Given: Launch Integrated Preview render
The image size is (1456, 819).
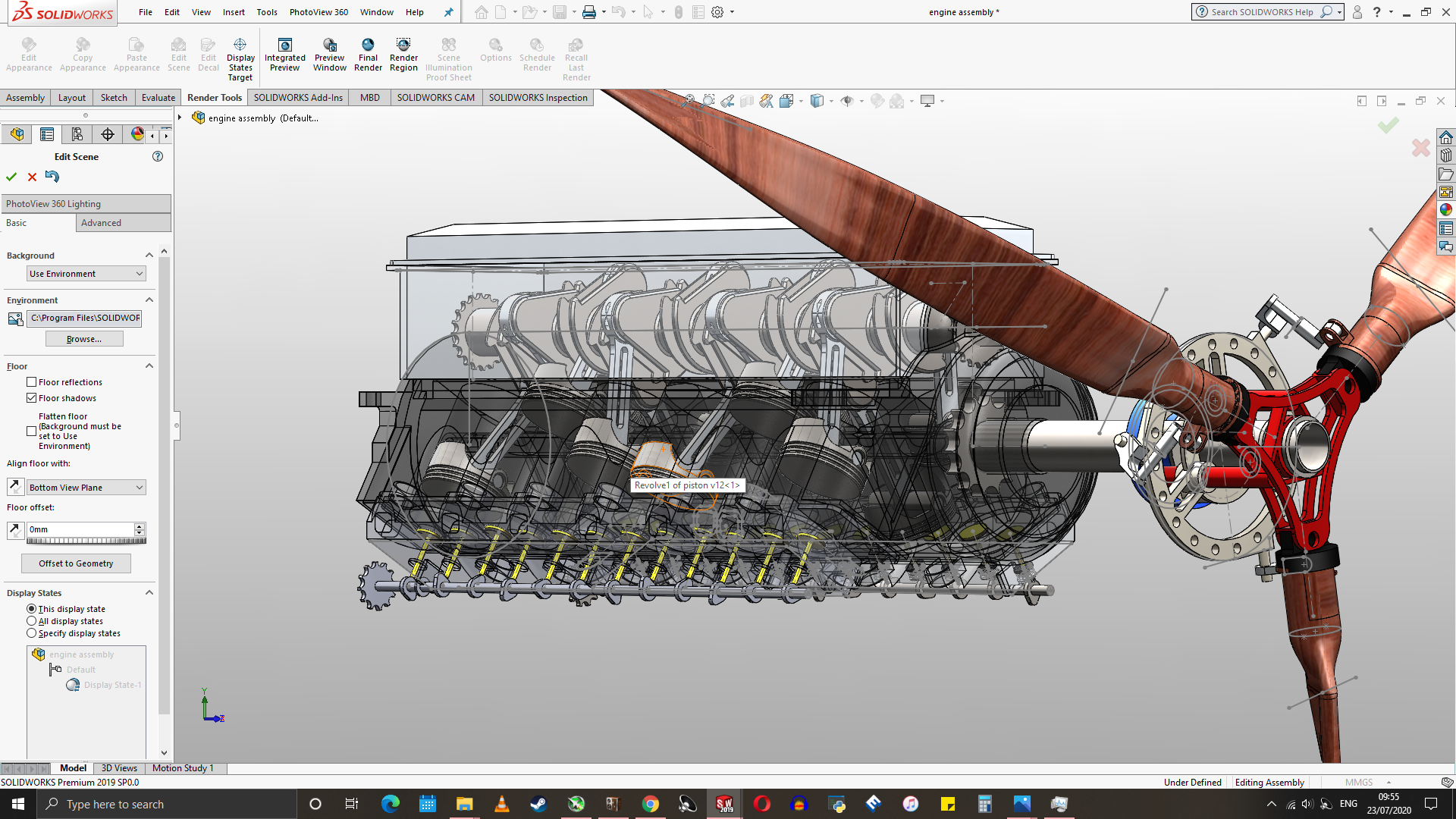Looking at the screenshot, I should tap(285, 55).
